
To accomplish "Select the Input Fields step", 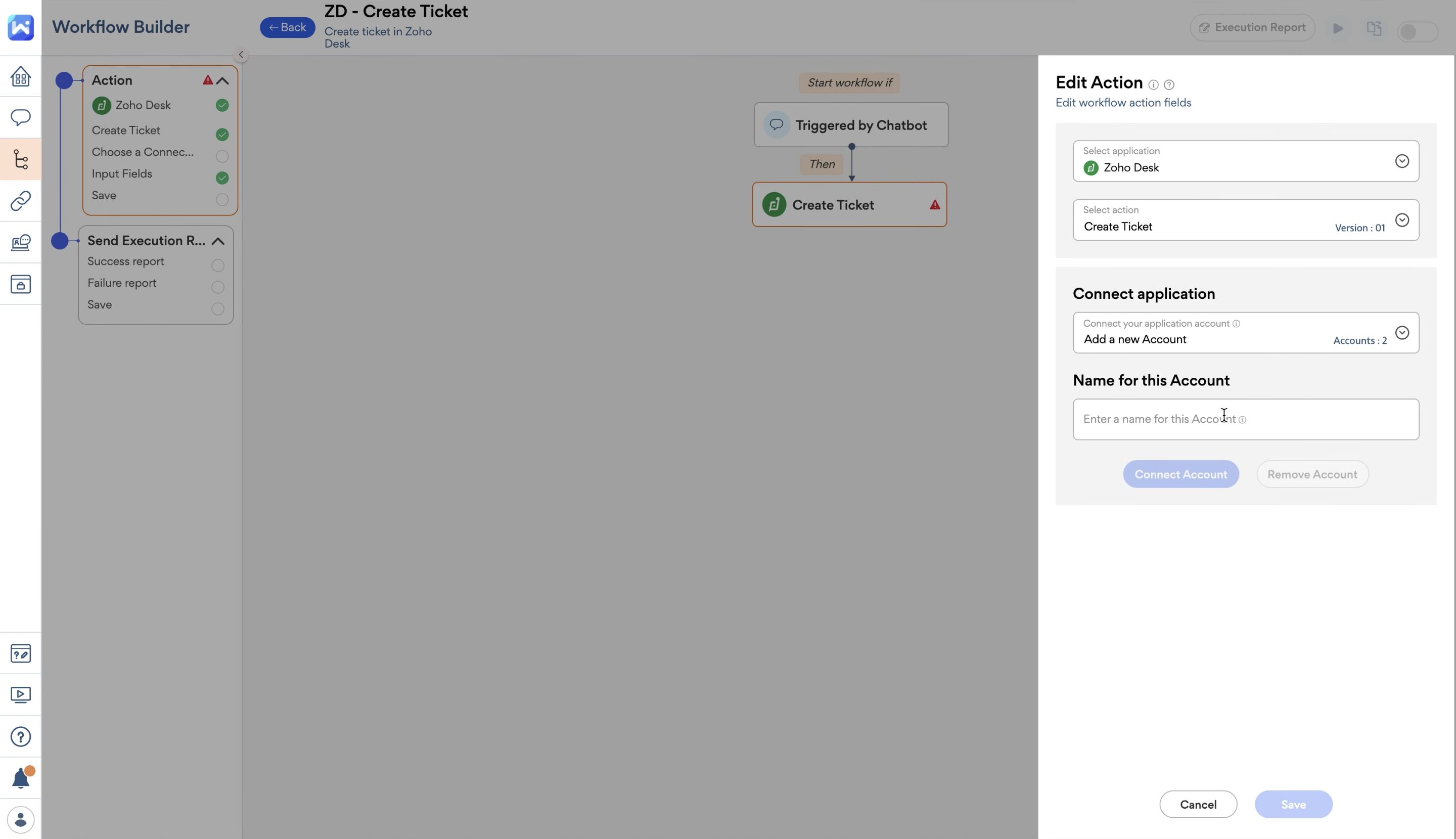I will coord(122,174).
